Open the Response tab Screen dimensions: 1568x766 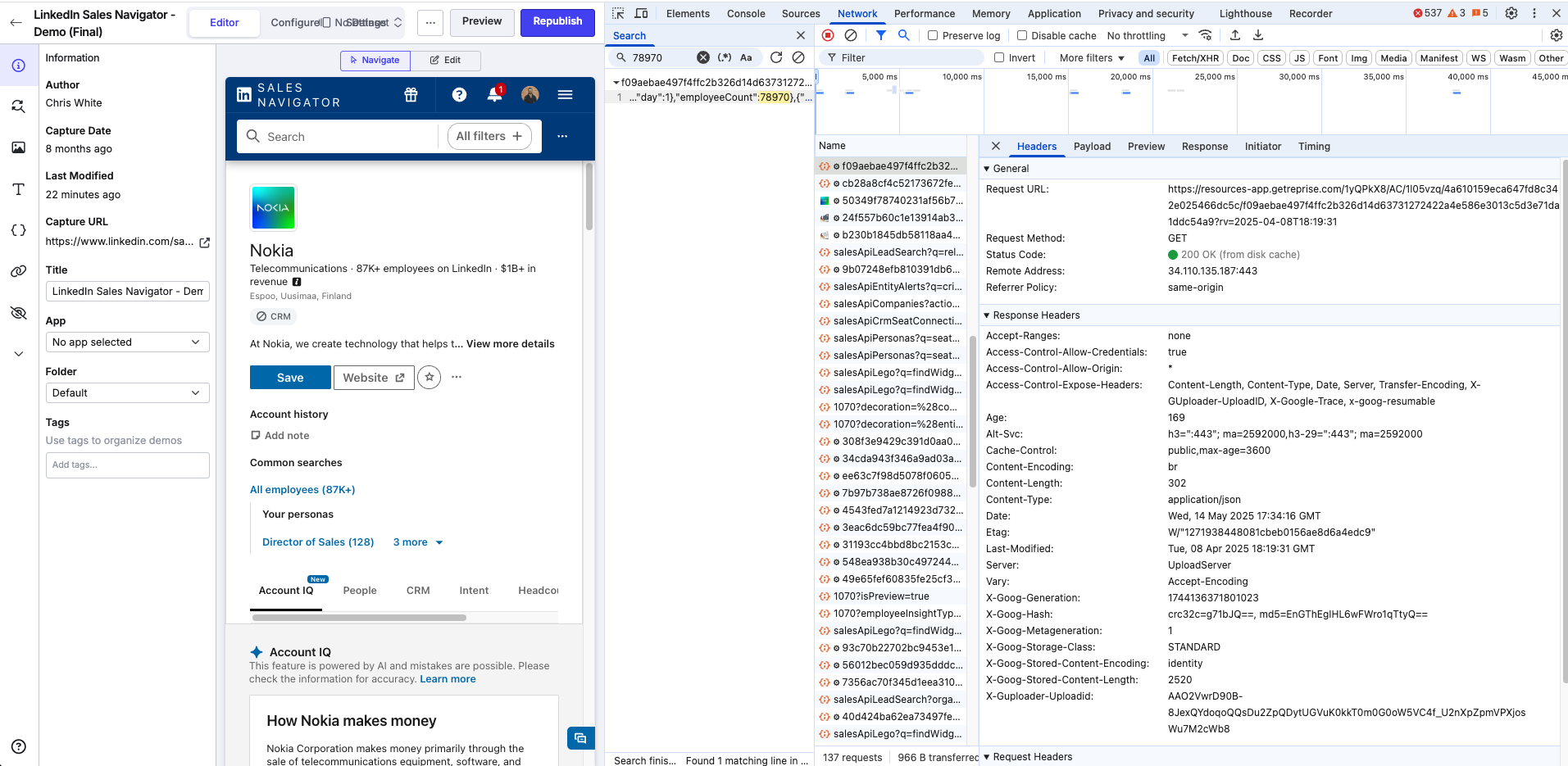coord(1204,147)
